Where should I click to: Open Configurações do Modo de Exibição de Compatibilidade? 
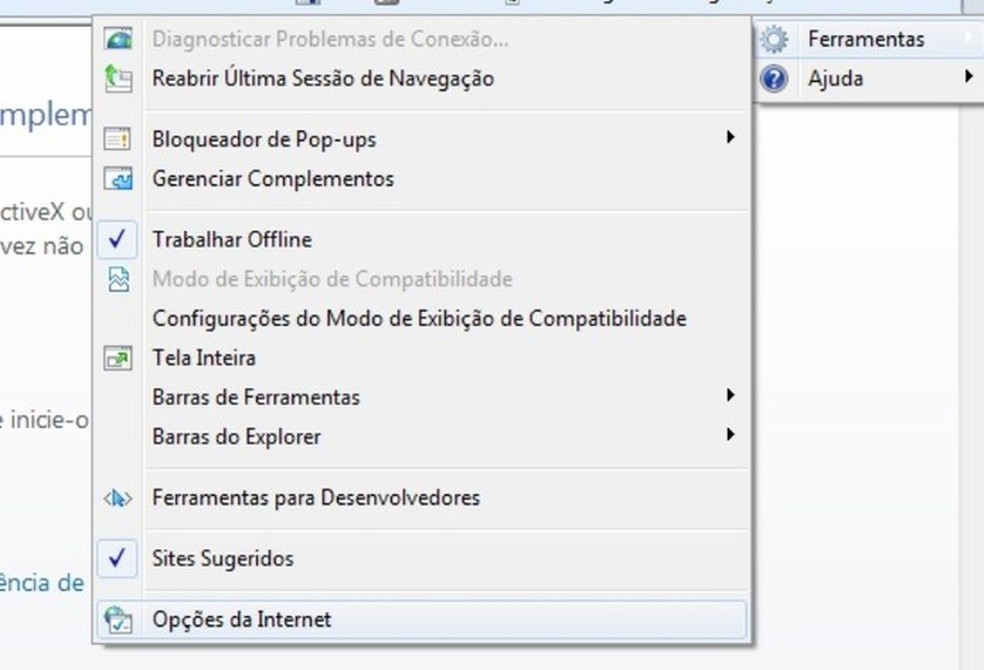[419, 319]
